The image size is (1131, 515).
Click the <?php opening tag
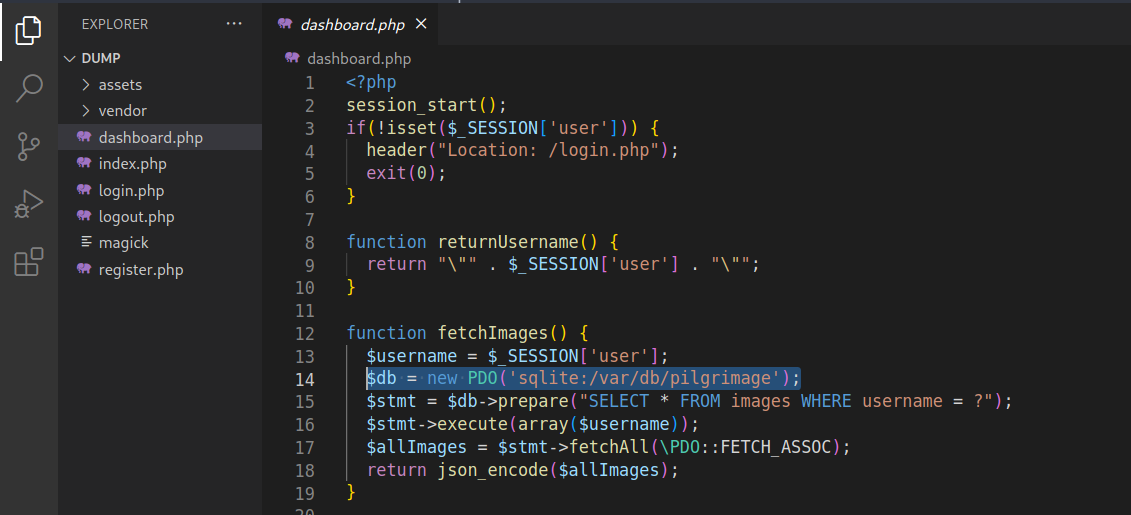point(371,83)
